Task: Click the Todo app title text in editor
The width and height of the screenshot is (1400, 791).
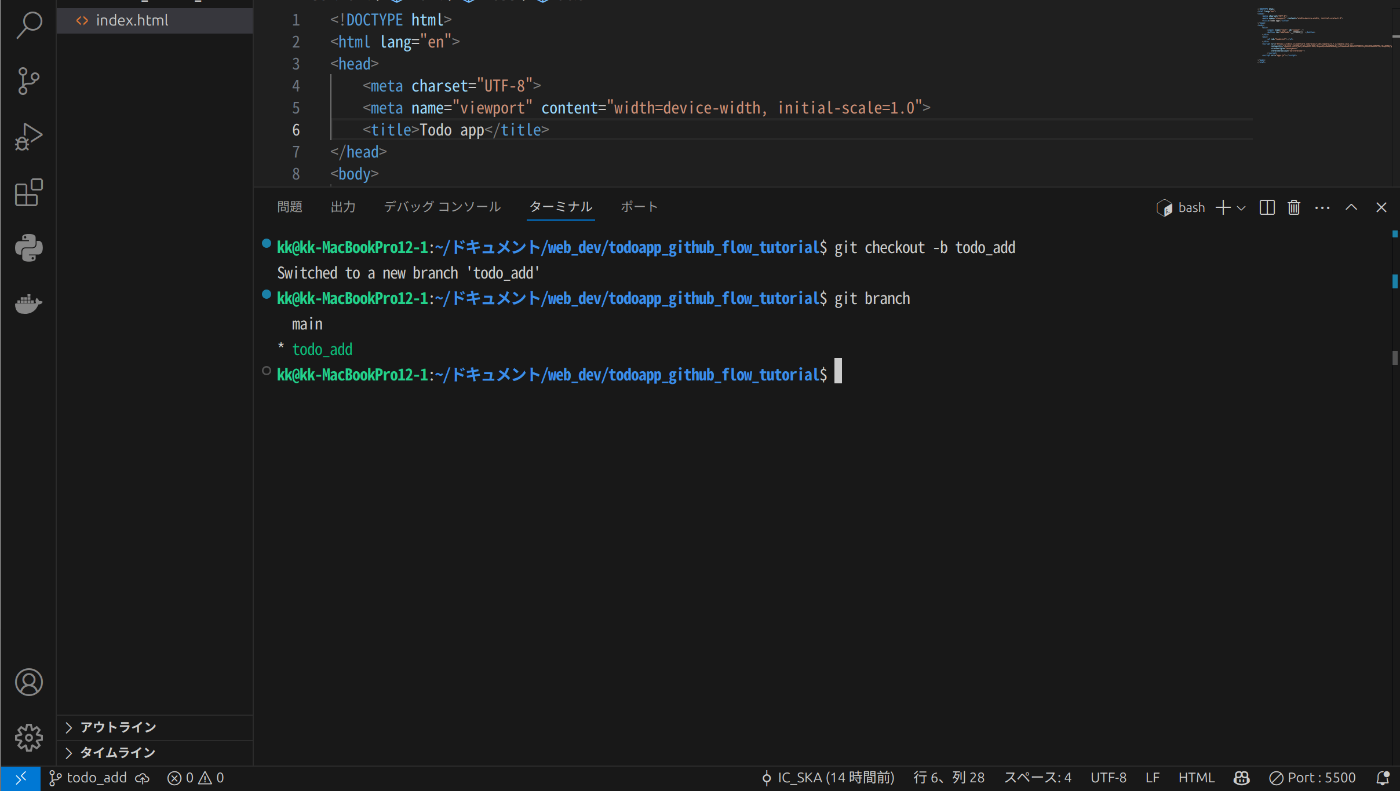Action: (452, 130)
